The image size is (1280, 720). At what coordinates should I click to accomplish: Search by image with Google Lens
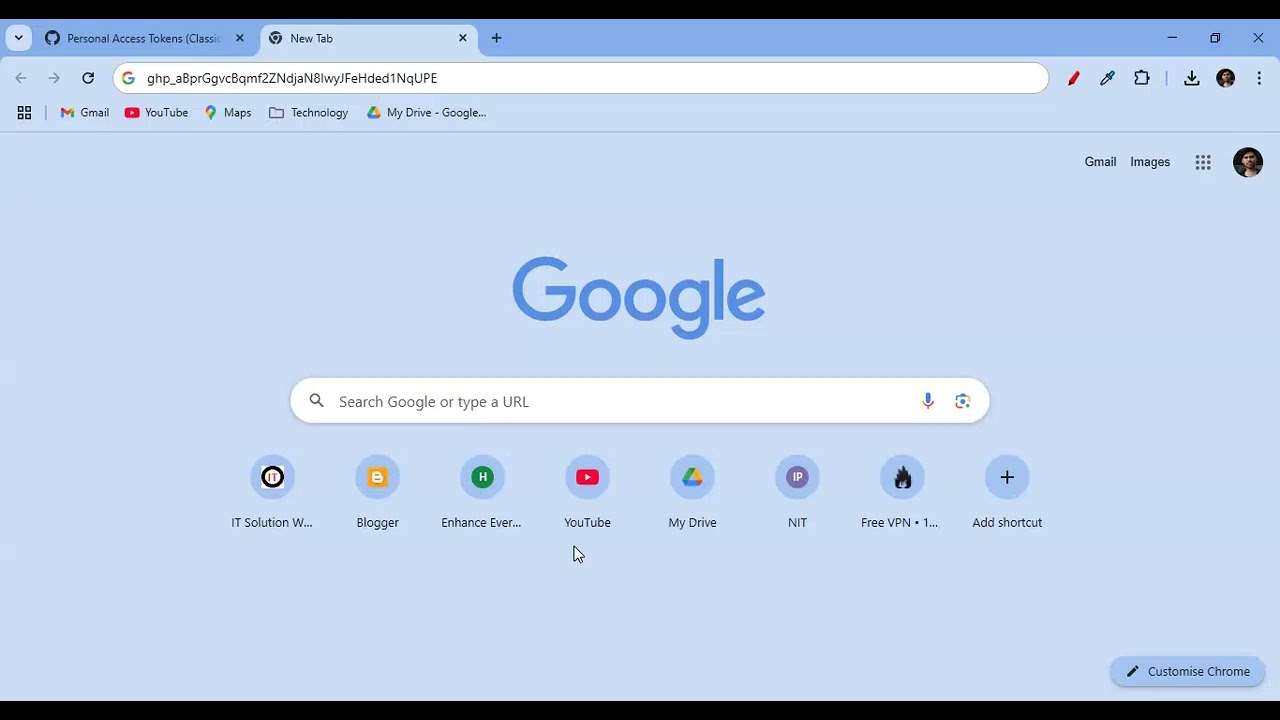(x=963, y=401)
